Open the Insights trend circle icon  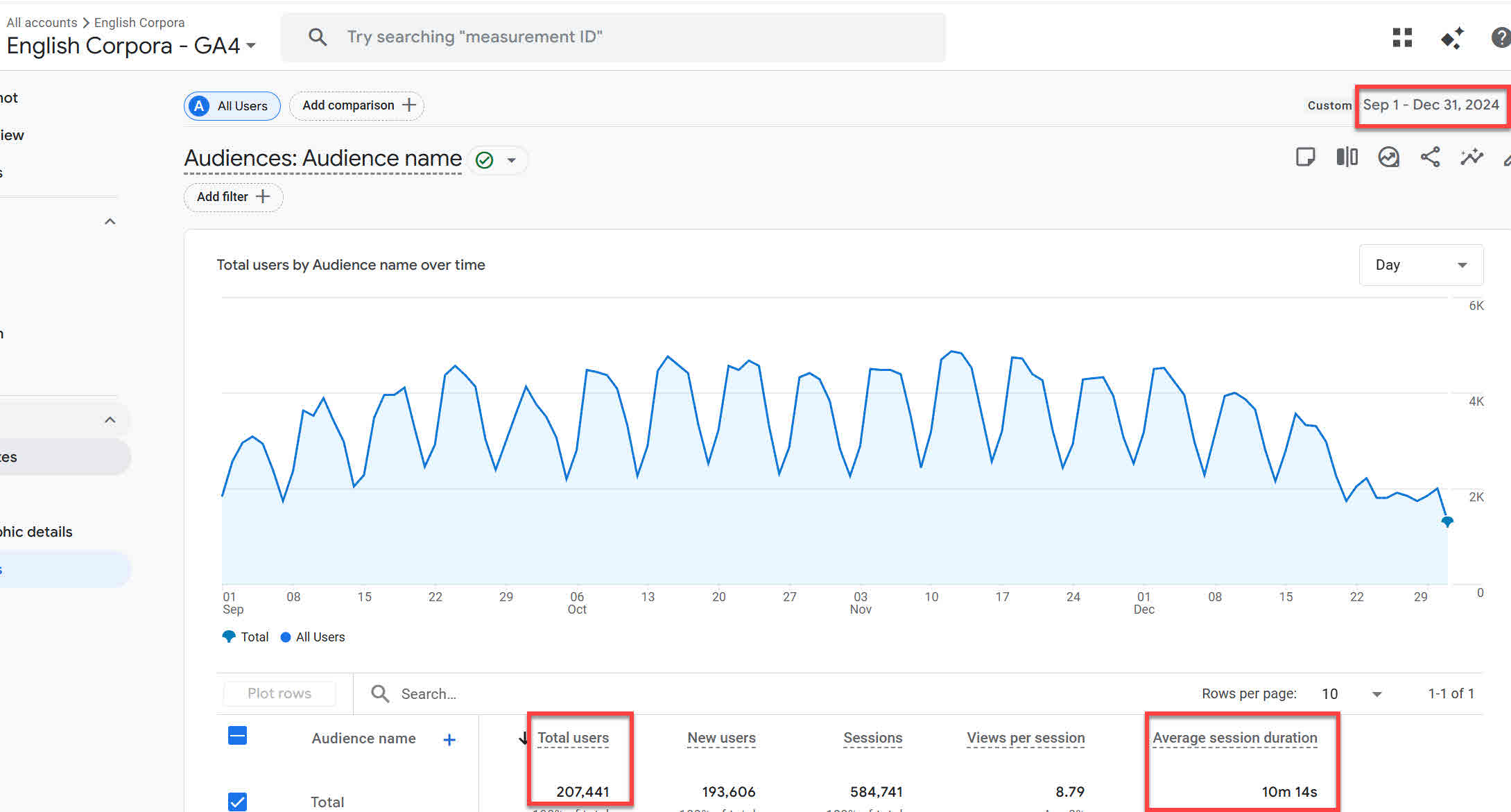[x=1388, y=157]
